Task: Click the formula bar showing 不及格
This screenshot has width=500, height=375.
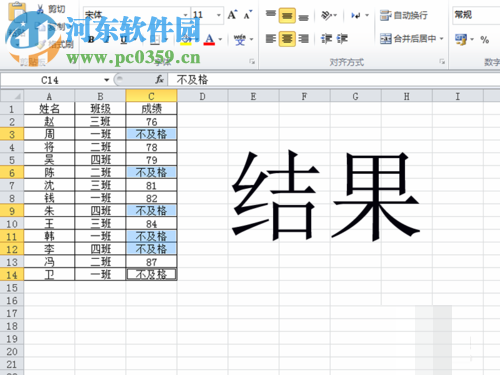Action: pos(334,80)
